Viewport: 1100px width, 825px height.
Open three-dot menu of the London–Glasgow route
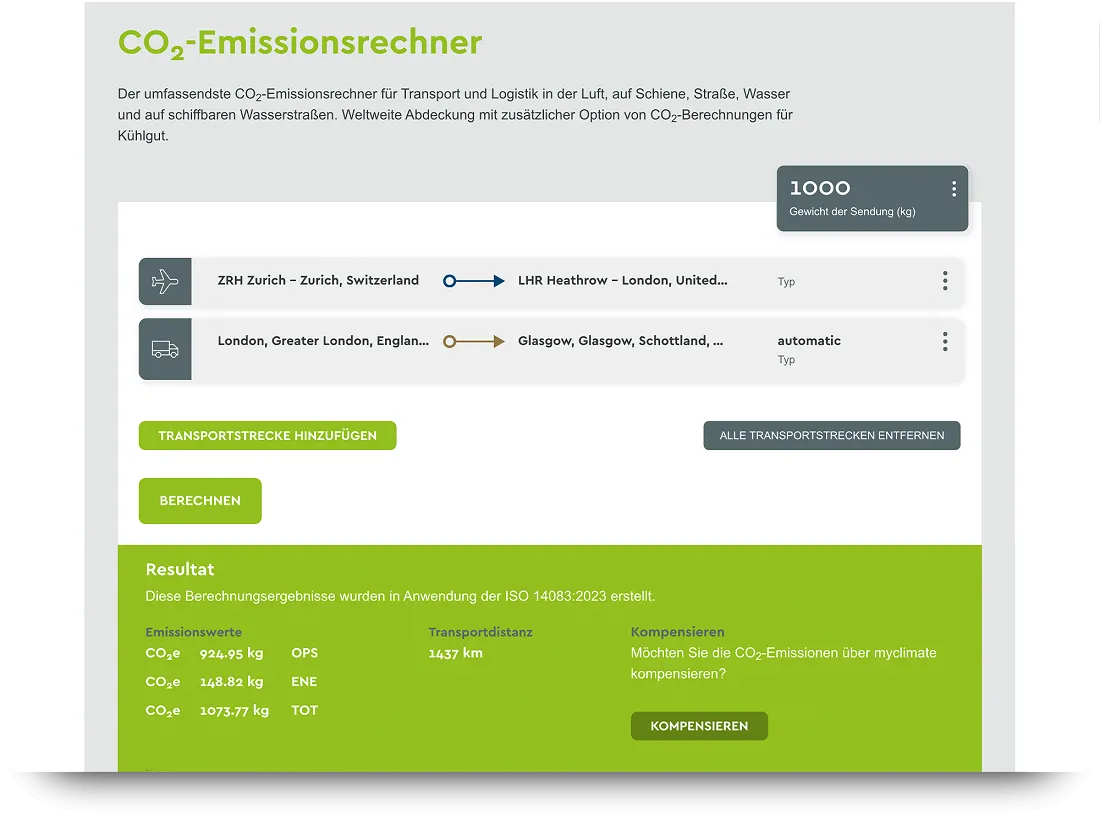click(x=945, y=342)
